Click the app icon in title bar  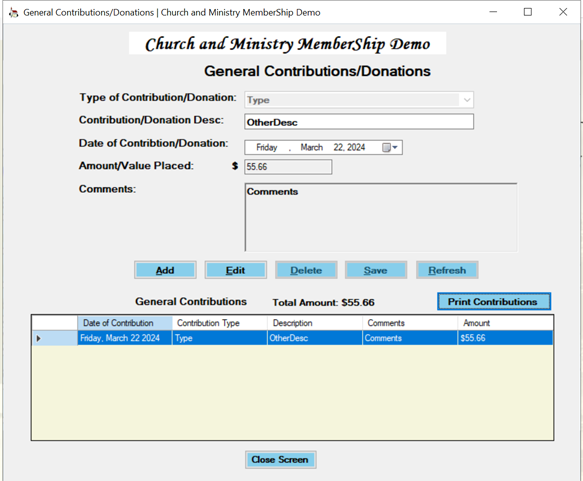13,13
